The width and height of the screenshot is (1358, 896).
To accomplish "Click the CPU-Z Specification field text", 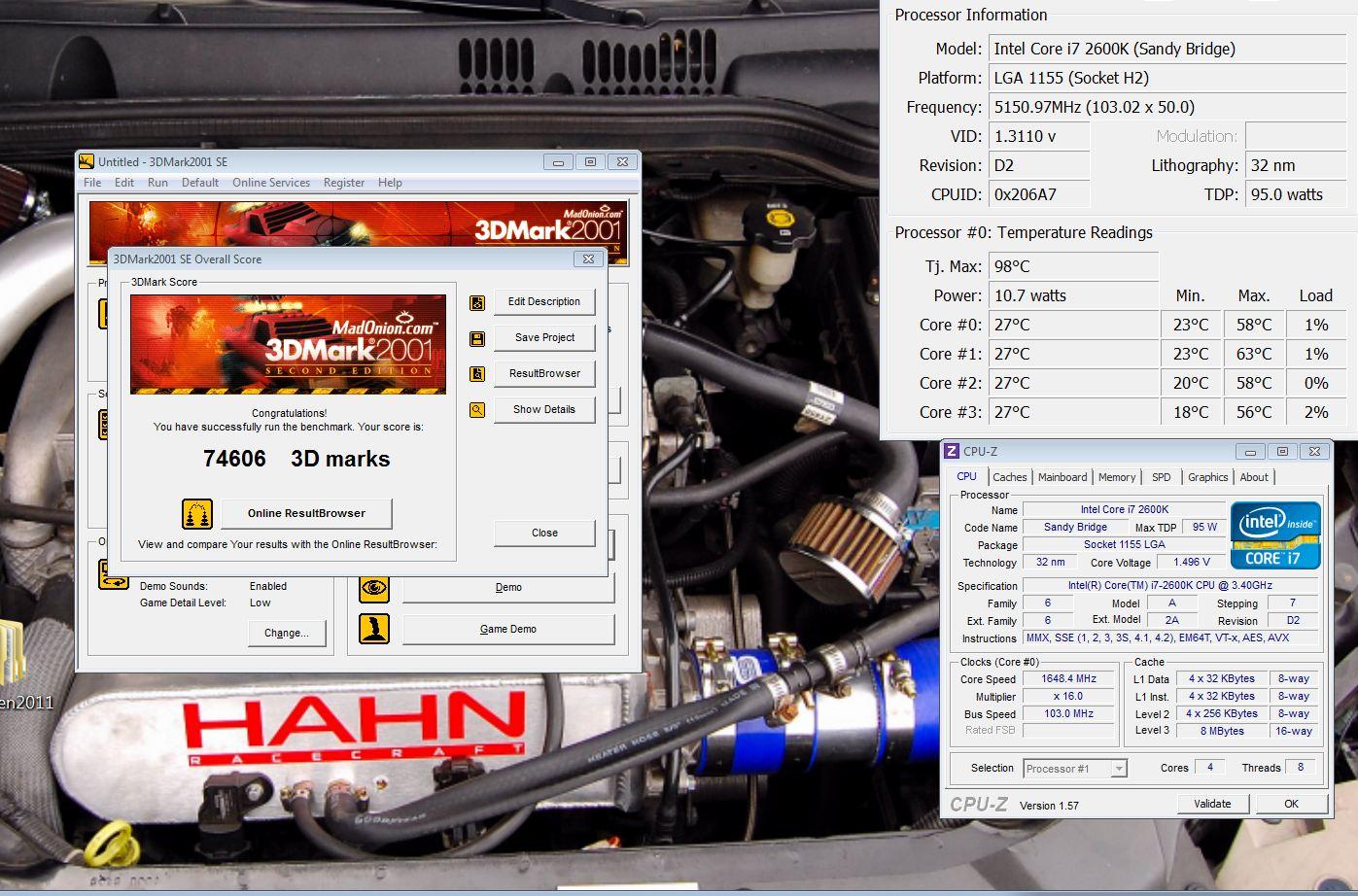I will click(x=1169, y=586).
